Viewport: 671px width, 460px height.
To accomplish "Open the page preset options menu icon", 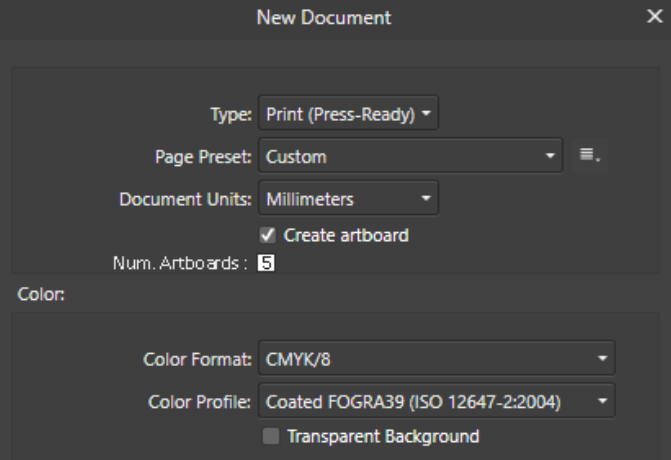I will point(589,155).
